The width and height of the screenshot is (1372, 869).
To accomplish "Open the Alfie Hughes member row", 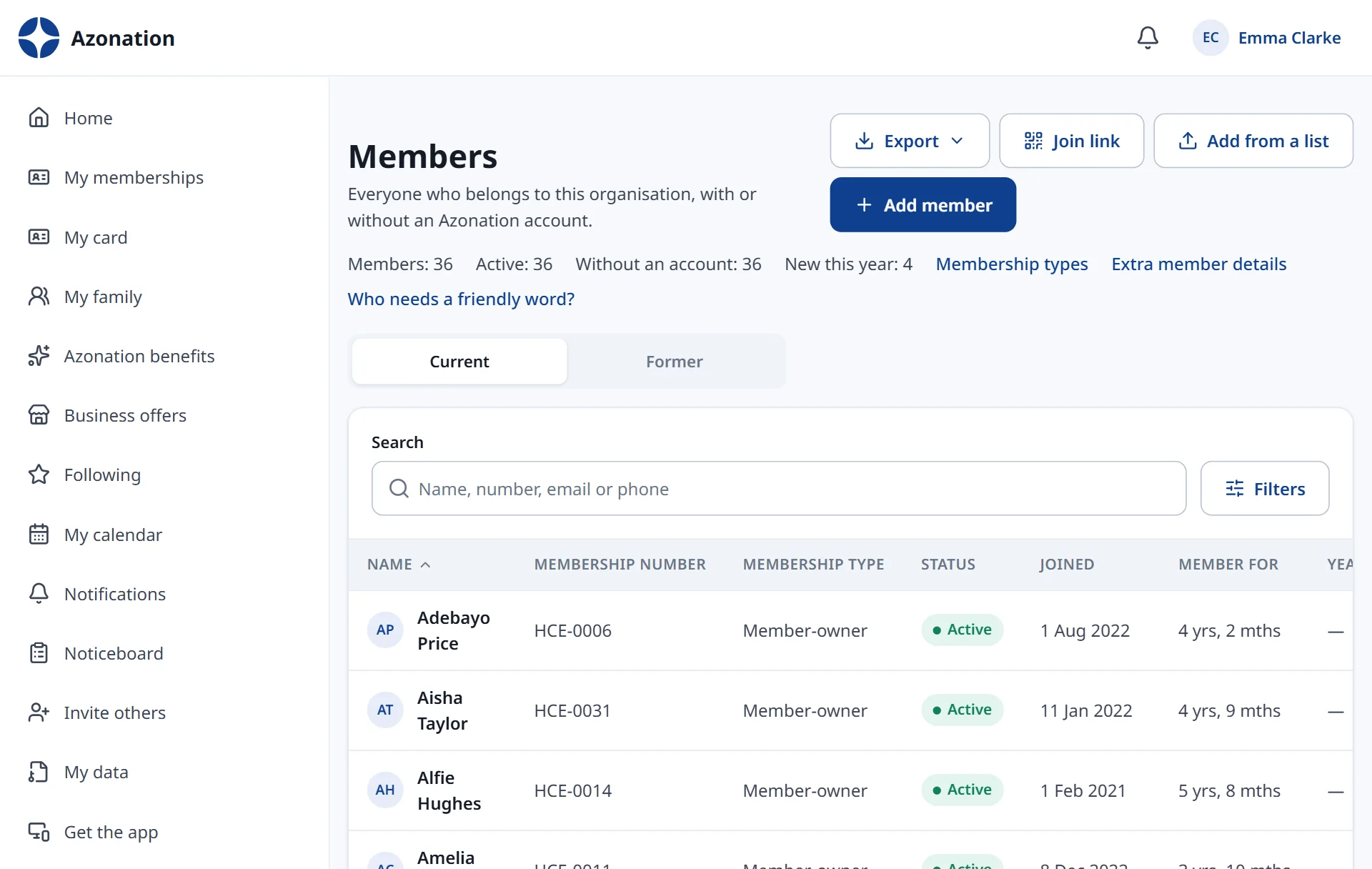I will [850, 790].
